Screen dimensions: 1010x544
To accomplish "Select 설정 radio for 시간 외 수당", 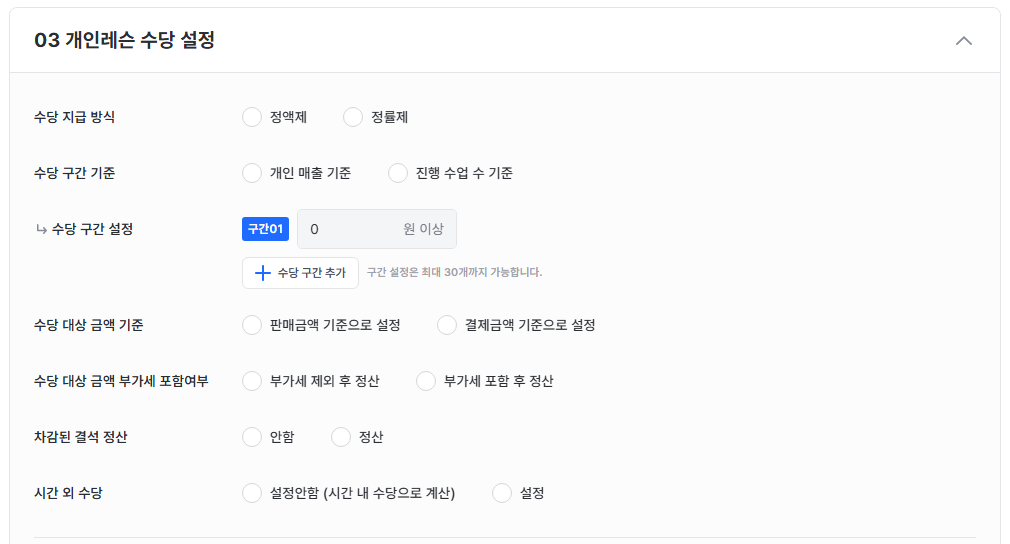I will [502, 493].
